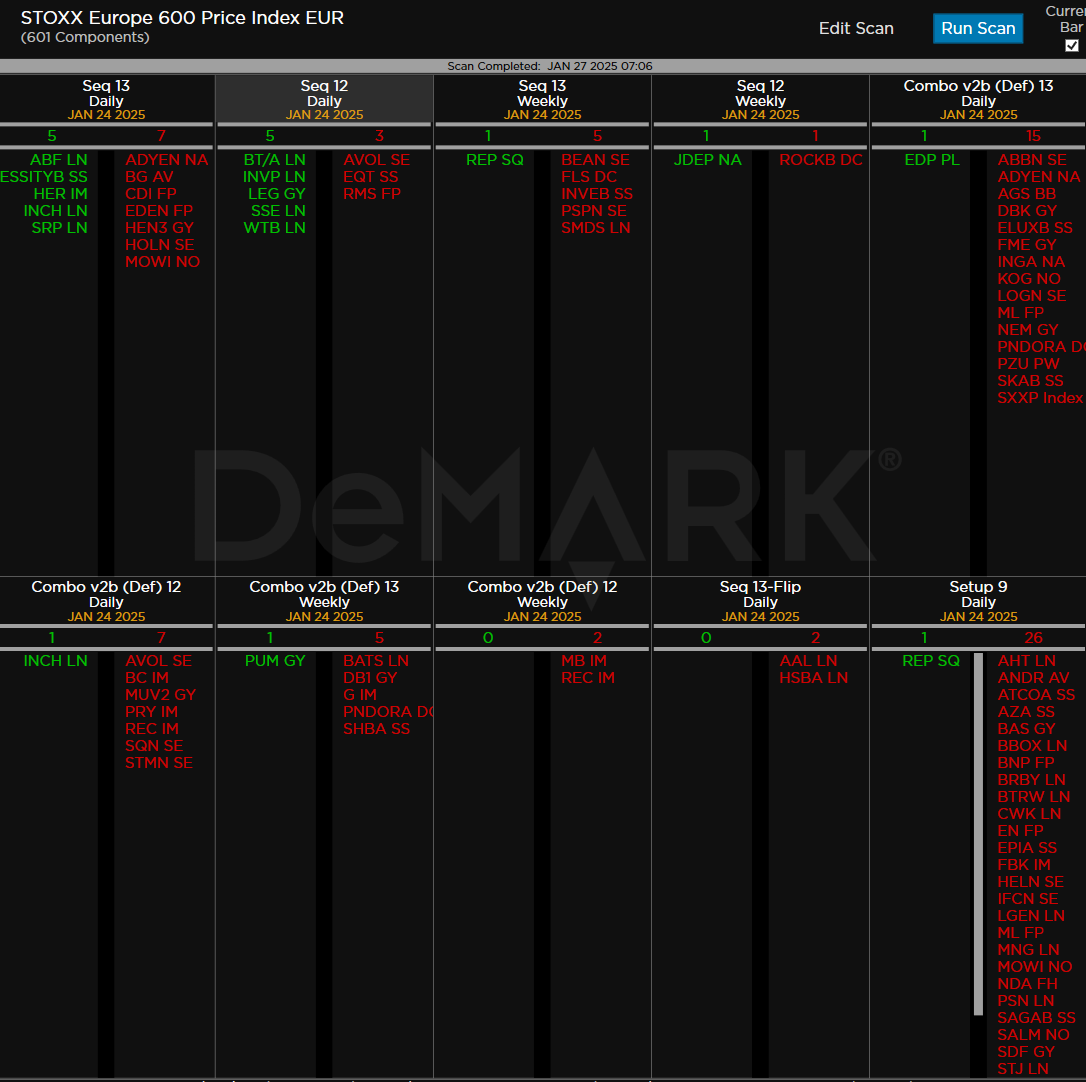Click PZU PW ticker
The width and height of the screenshot is (1086, 1082).
1029,364
